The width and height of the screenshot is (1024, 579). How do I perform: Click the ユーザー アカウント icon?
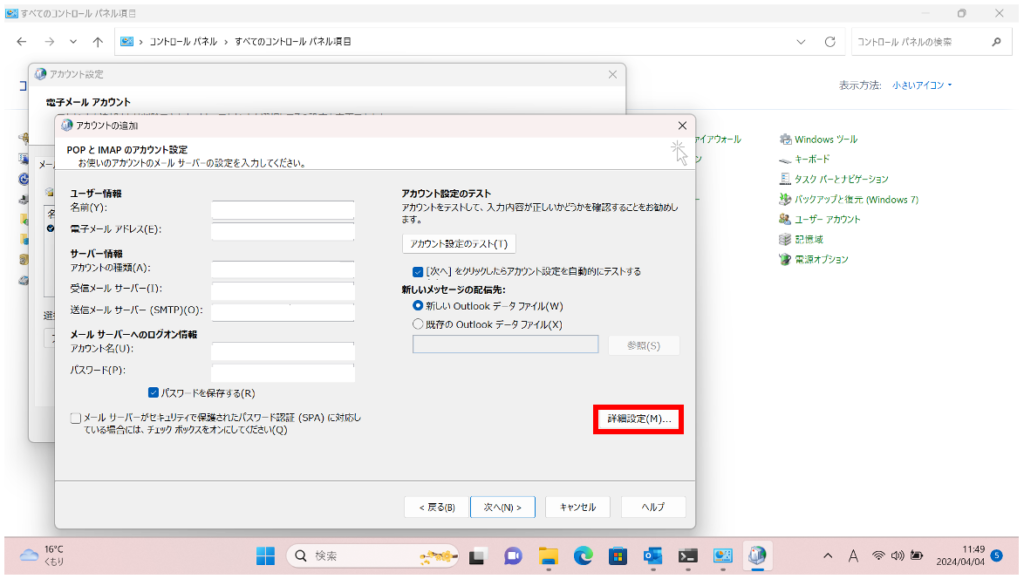pyautogui.click(x=786, y=219)
